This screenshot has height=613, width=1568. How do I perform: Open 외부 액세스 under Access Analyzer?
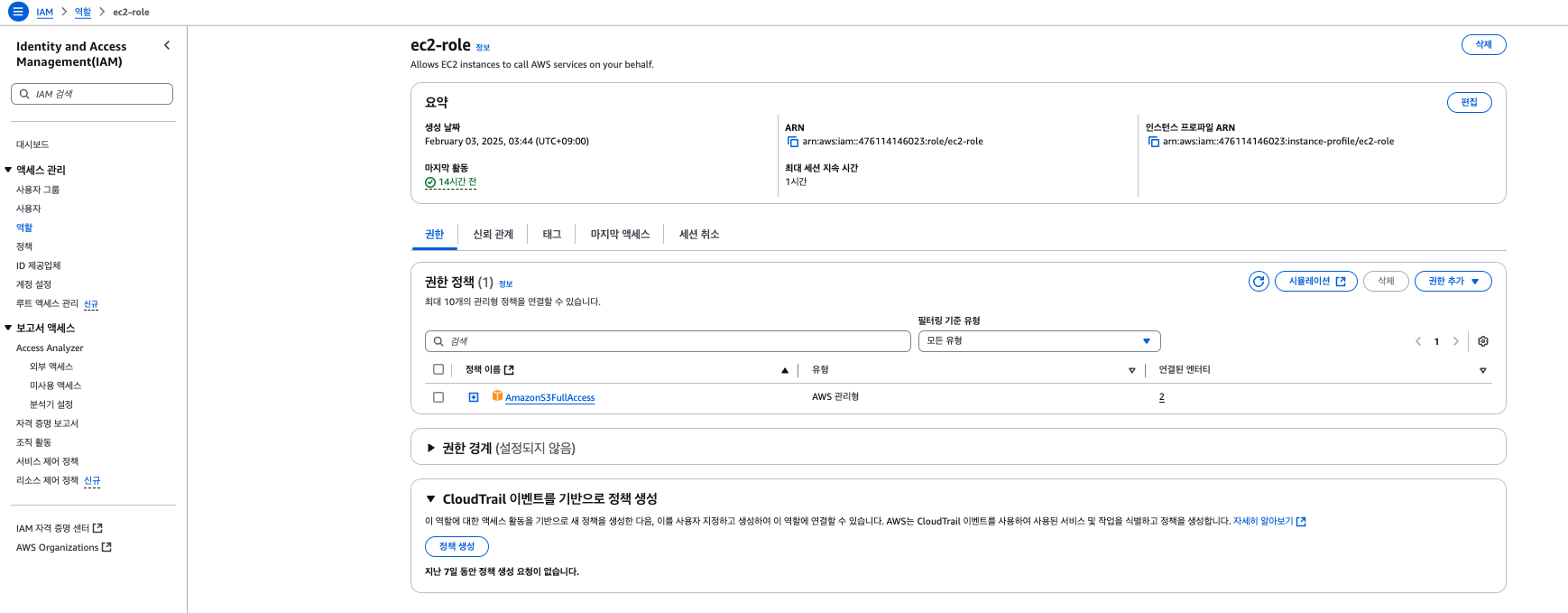[51, 367]
